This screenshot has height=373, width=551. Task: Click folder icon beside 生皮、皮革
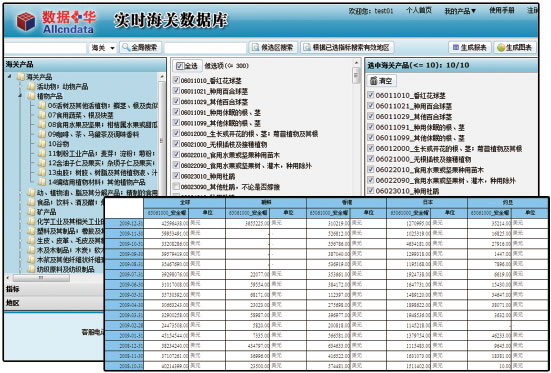click(x=32, y=240)
